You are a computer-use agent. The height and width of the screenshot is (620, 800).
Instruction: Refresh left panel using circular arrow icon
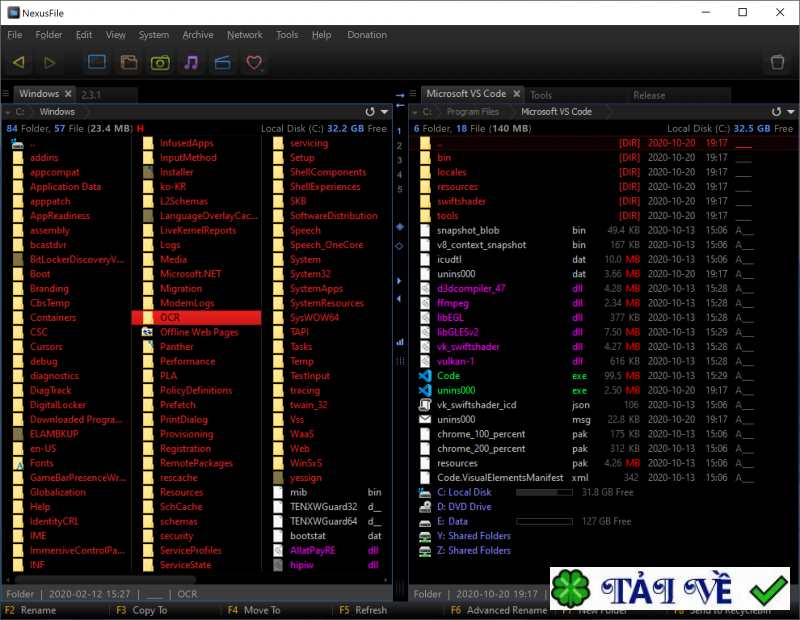[x=369, y=111]
